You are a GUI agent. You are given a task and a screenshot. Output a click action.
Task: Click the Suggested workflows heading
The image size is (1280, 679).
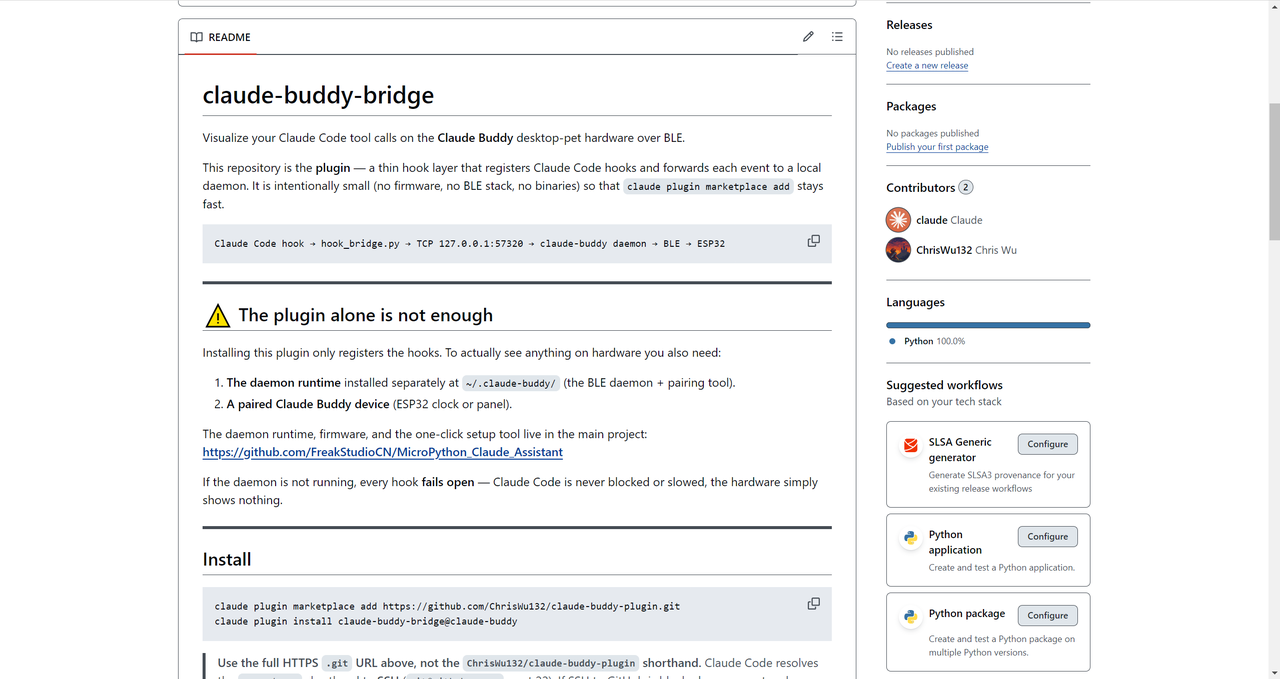(944, 385)
